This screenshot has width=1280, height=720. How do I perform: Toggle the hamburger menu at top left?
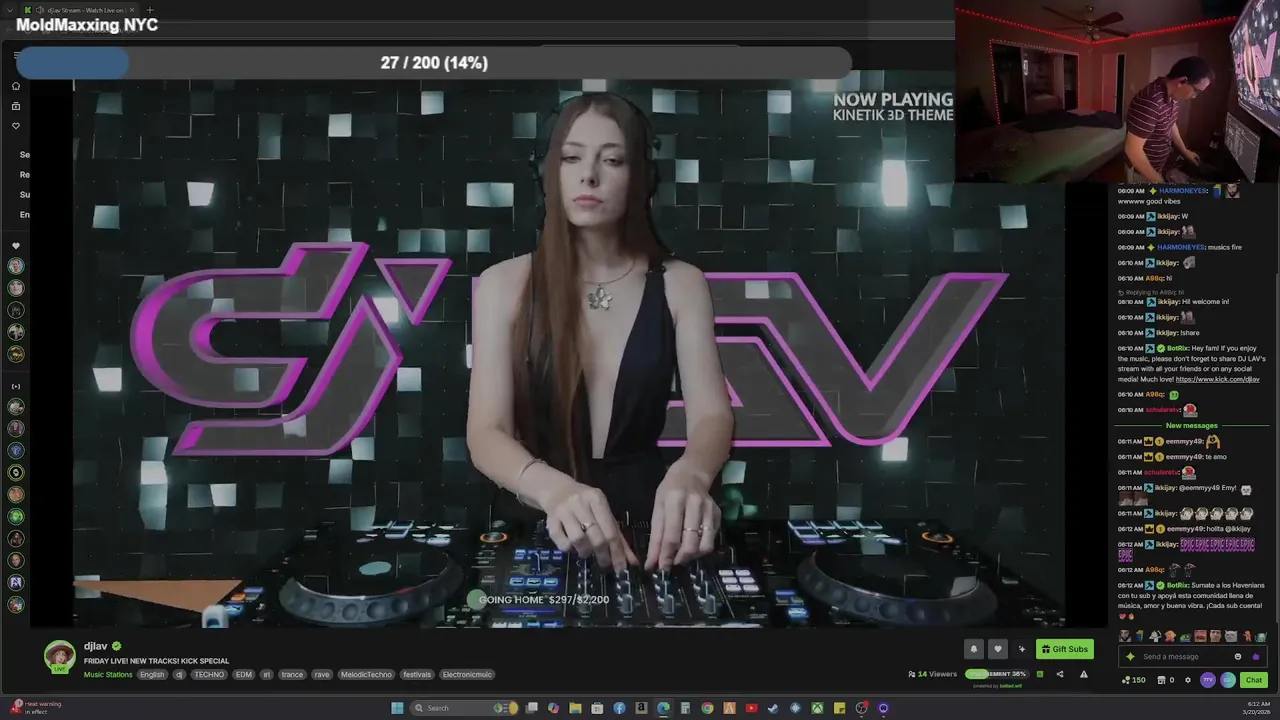(16, 56)
